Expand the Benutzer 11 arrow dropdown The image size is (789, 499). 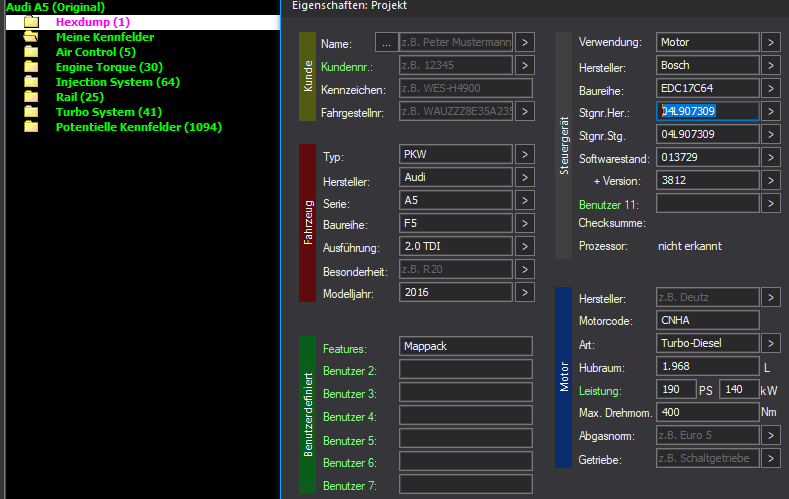tap(771, 203)
